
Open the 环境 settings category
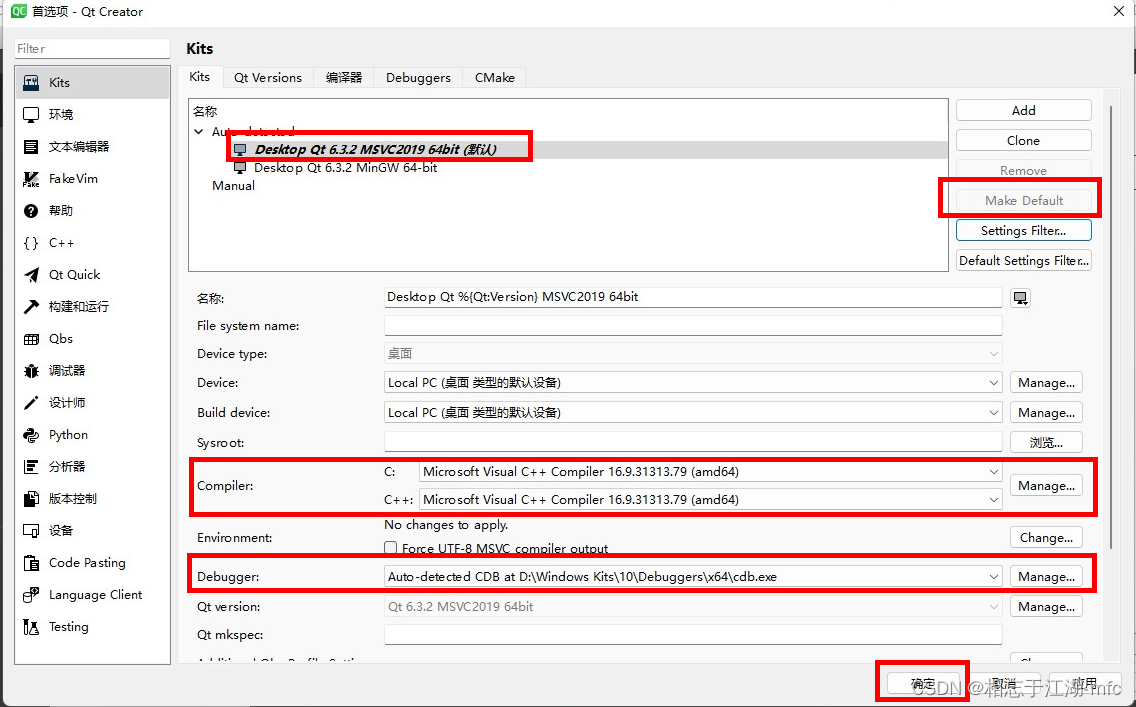click(93, 114)
